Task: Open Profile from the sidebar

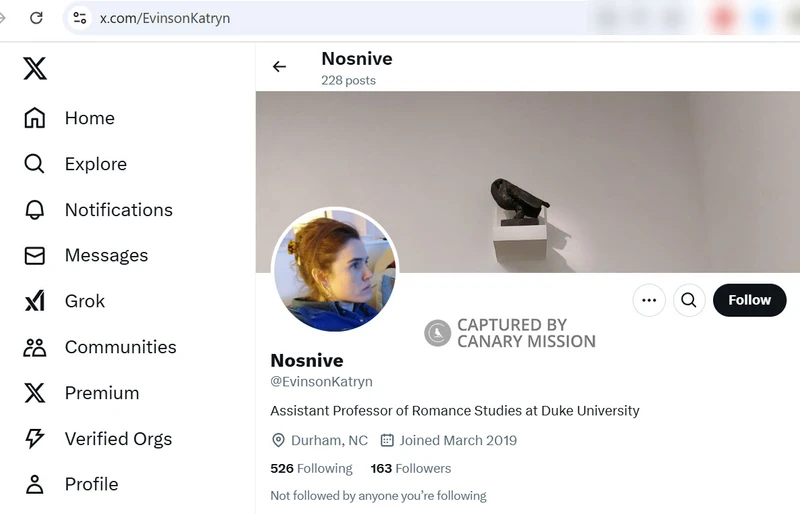Action: coord(71,484)
